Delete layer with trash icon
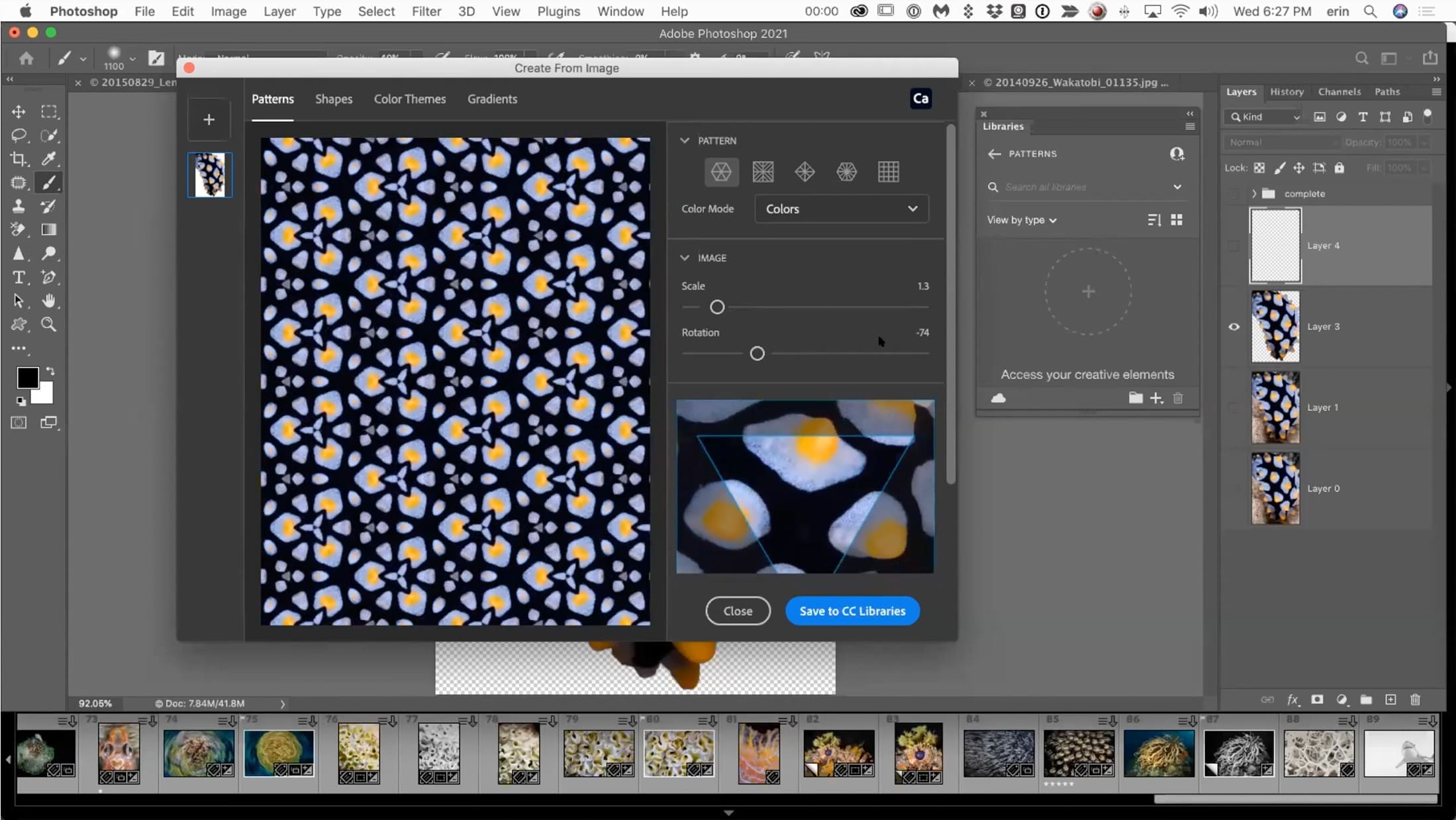The width and height of the screenshot is (1456, 820). click(1415, 699)
